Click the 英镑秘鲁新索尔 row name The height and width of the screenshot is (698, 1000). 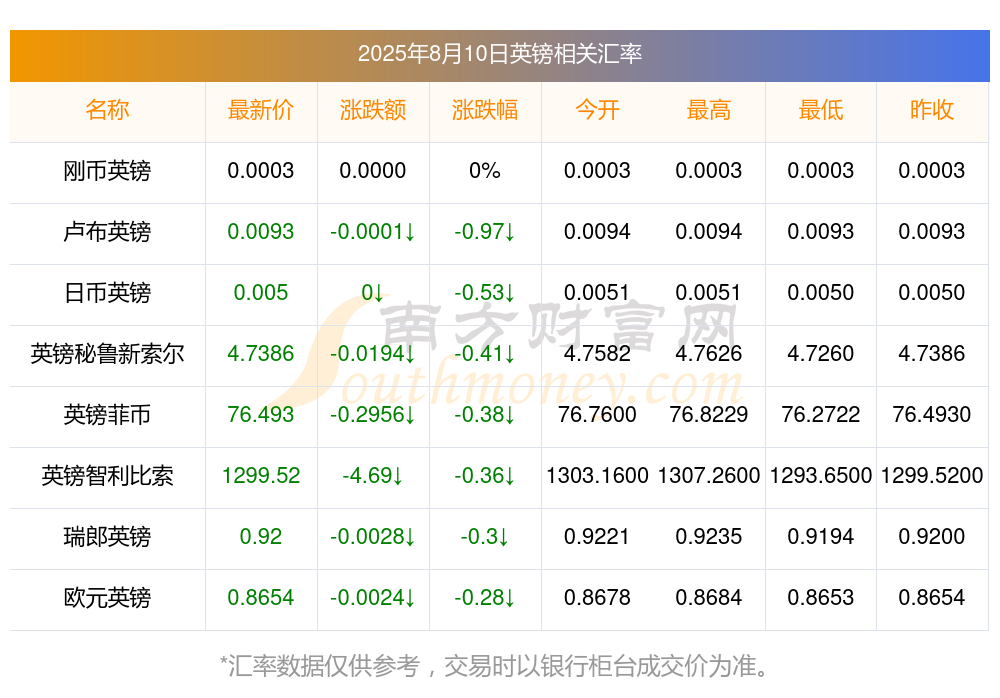coord(107,353)
